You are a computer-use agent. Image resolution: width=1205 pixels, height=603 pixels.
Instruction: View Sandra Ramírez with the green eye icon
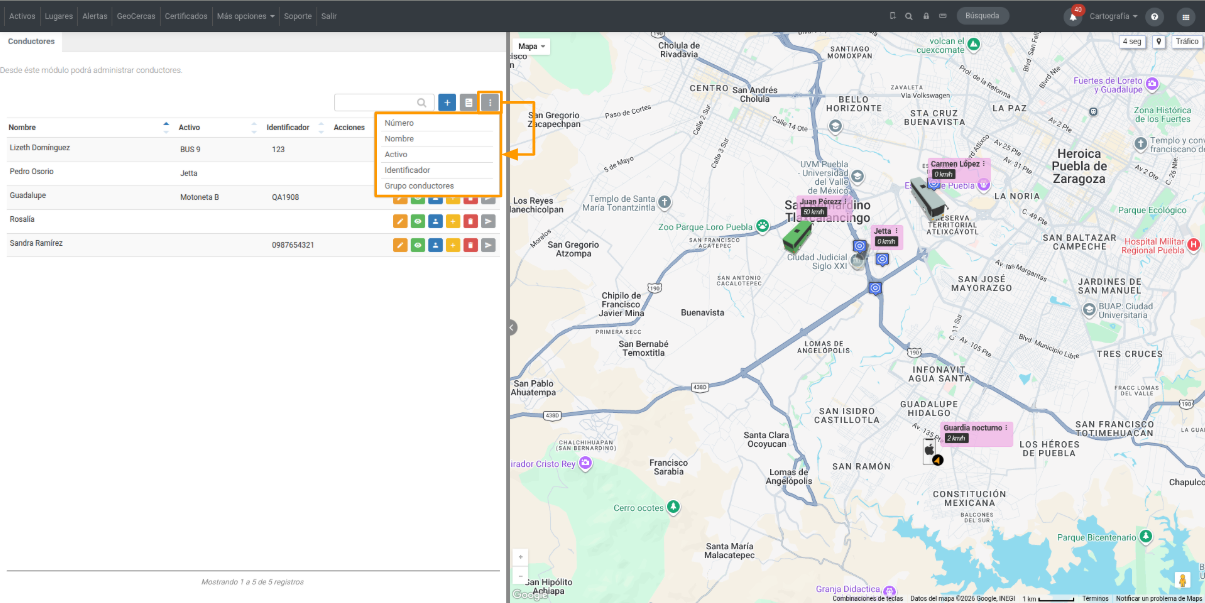pos(418,245)
